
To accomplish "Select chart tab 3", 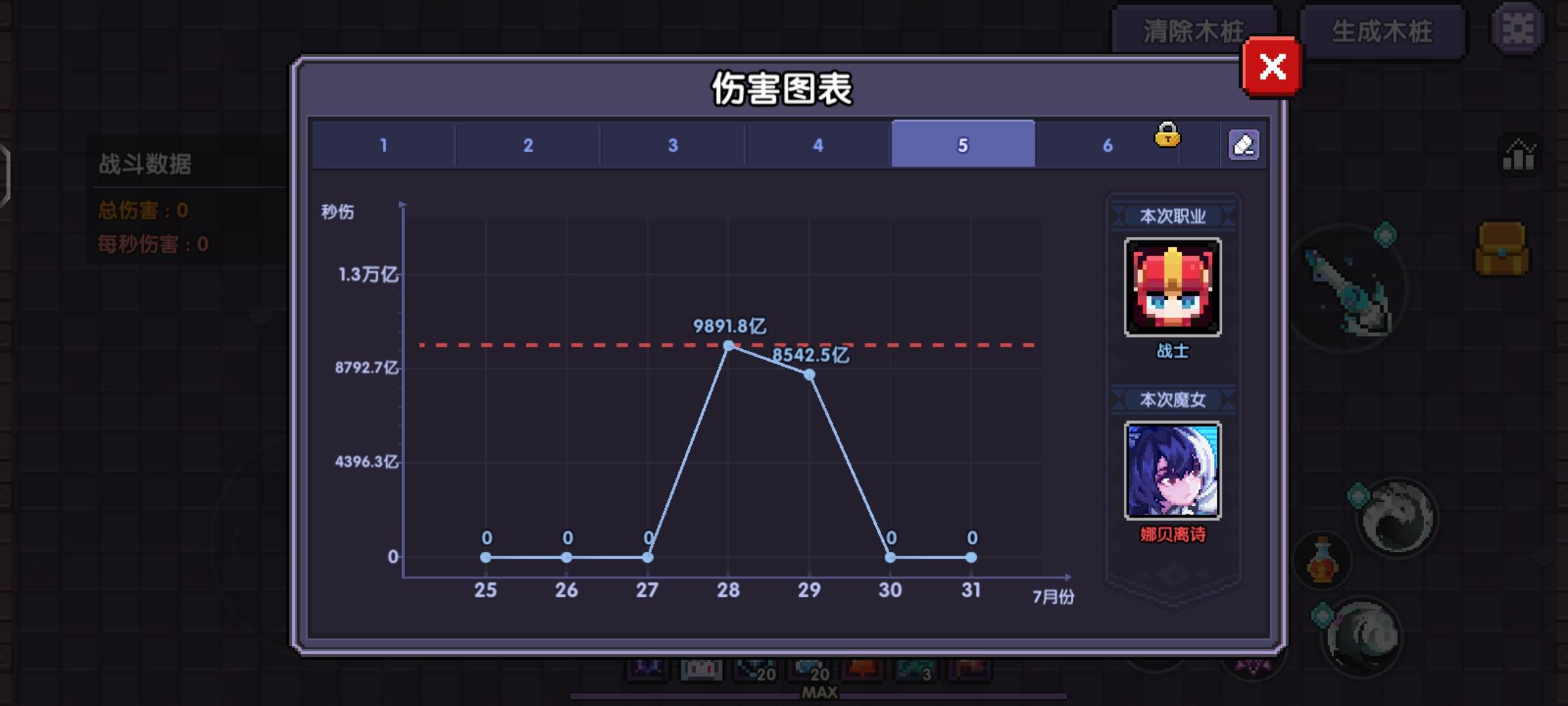I will [x=673, y=144].
